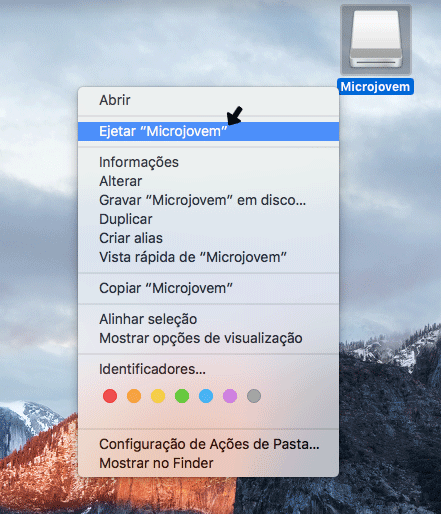Screen dimensions: 441x514
Task: Apply the red tag color
Action: [x=110, y=396]
